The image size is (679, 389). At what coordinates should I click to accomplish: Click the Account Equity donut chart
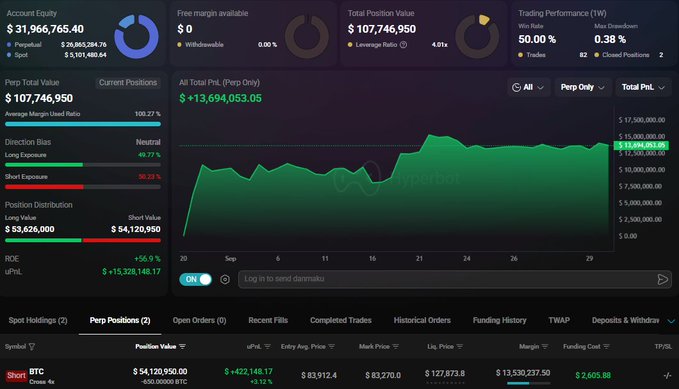(136, 37)
